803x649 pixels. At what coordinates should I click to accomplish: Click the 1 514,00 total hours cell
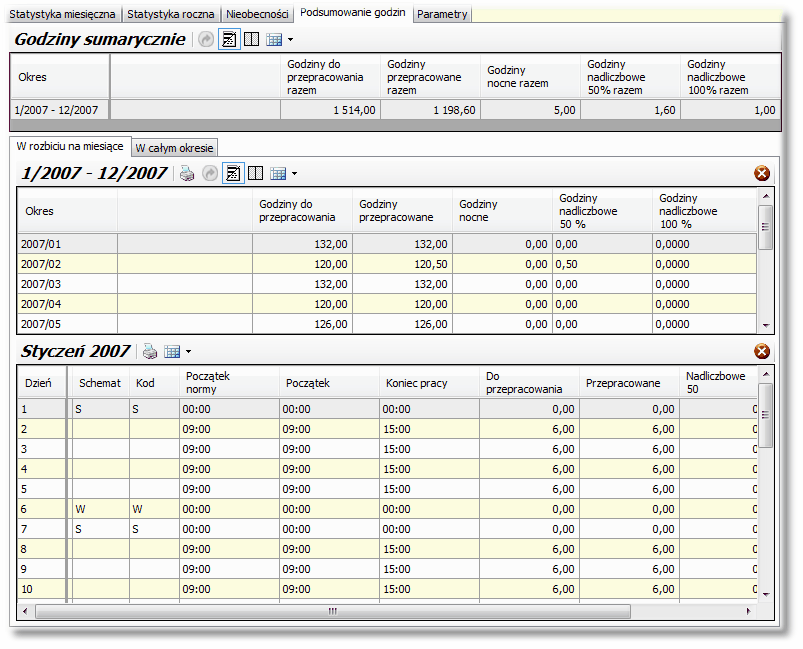330,110
